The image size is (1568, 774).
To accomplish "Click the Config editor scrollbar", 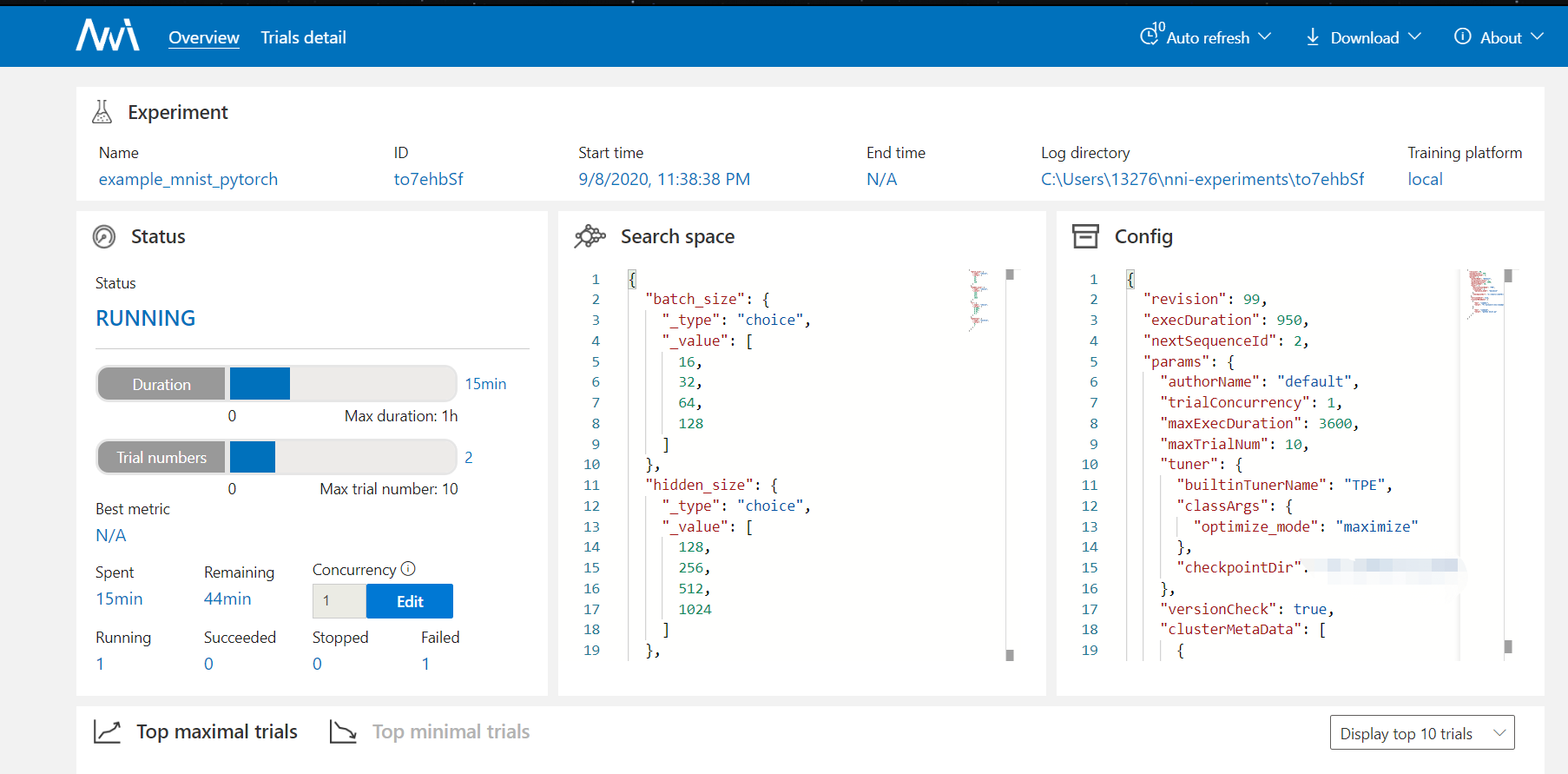I will (1508, 465).
